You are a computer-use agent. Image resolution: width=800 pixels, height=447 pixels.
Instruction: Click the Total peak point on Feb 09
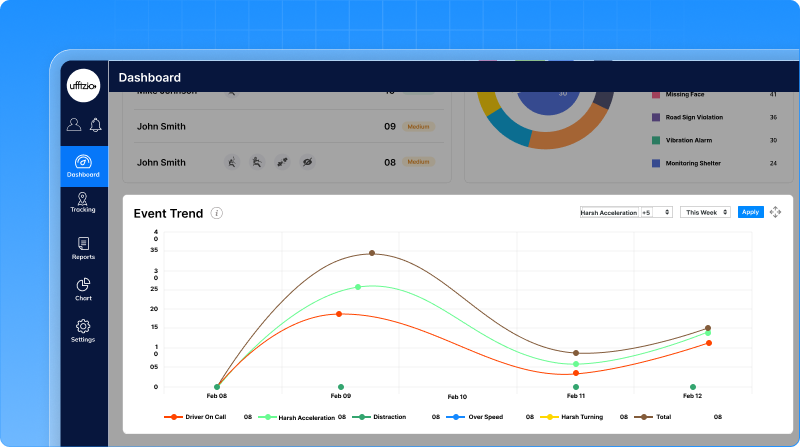pos(372,253)
